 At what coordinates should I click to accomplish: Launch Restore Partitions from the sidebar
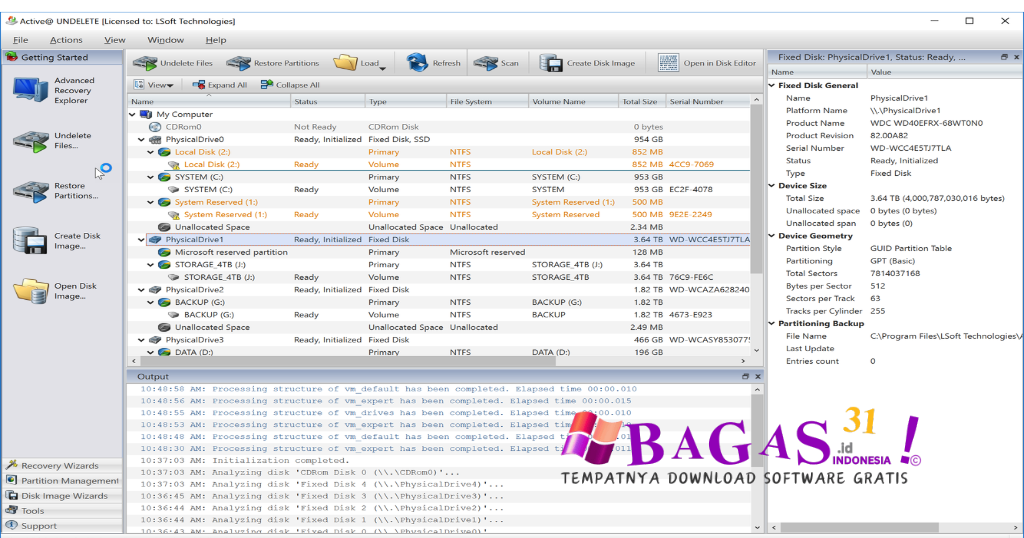56,191
